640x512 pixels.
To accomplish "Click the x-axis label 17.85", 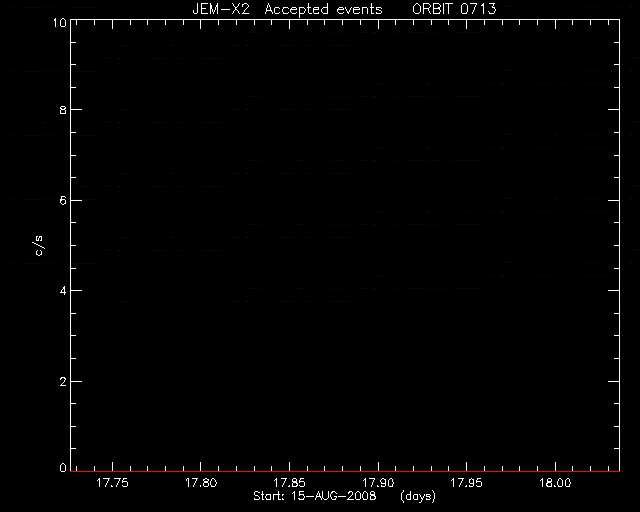I will tap(289, 483).
